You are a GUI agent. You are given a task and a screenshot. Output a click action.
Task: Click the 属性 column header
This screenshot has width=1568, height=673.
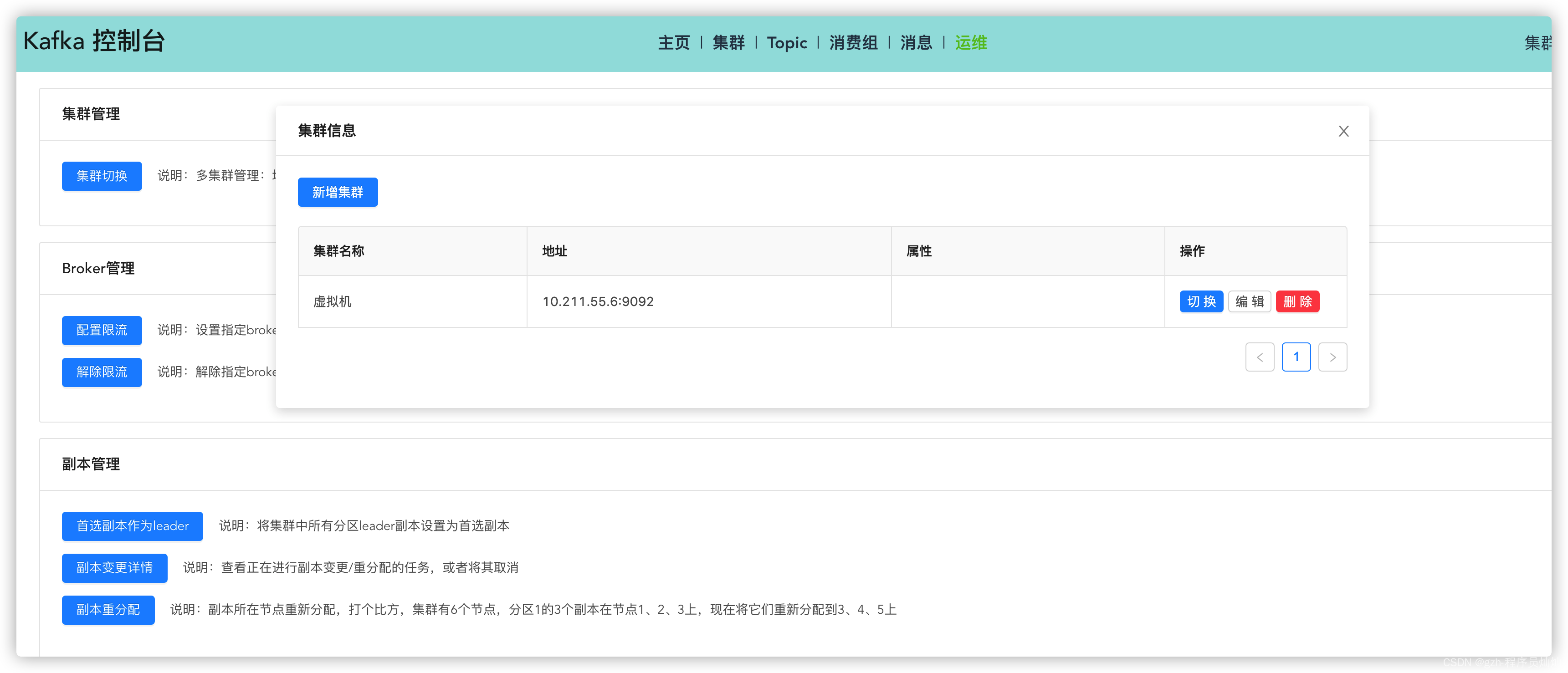1027,251
